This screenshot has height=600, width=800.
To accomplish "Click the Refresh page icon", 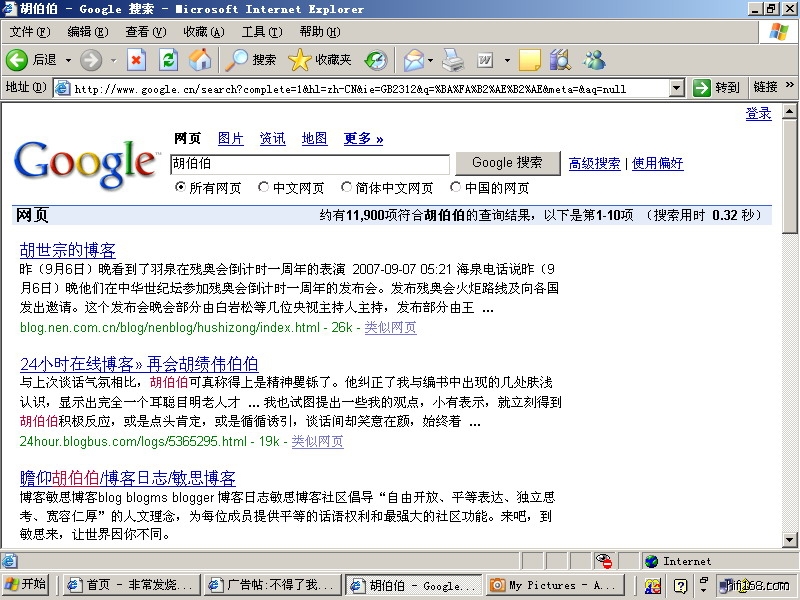I will [168, 61].
